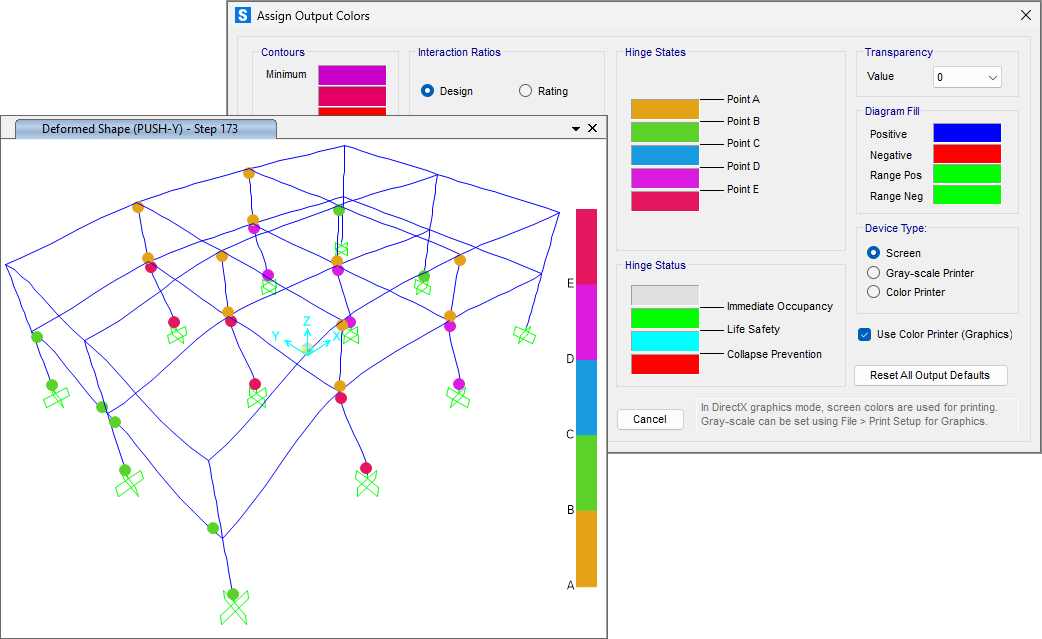Click the Deformed Shape (PUSH-Y) title bar

pos(140,128)
